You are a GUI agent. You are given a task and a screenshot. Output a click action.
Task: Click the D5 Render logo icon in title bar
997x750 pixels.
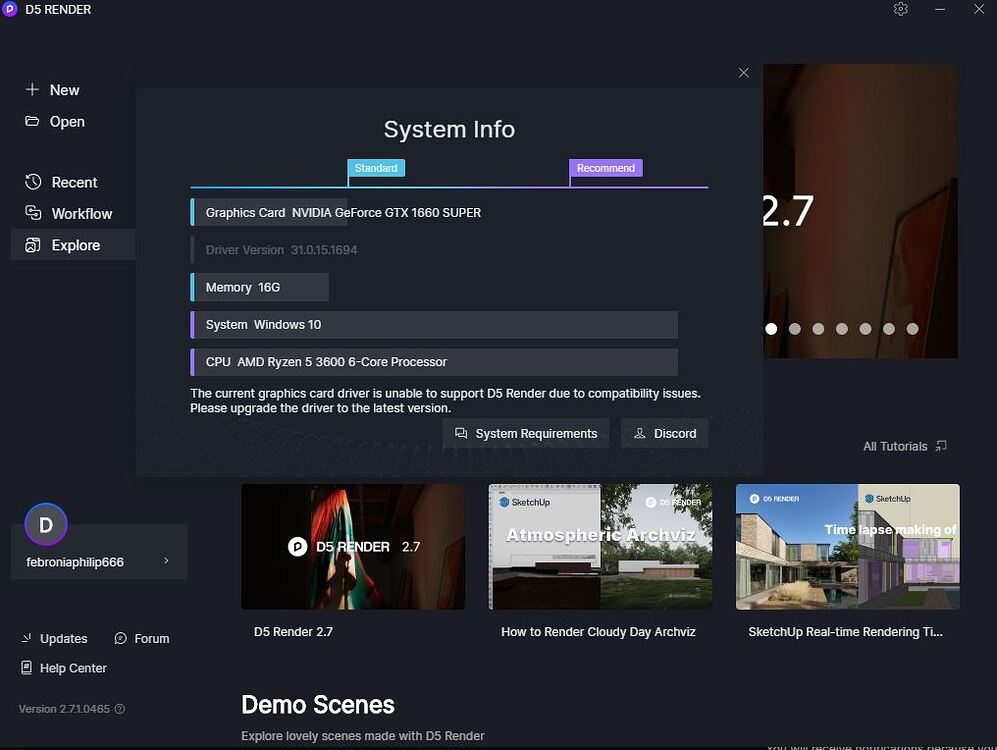click(10, 10)
